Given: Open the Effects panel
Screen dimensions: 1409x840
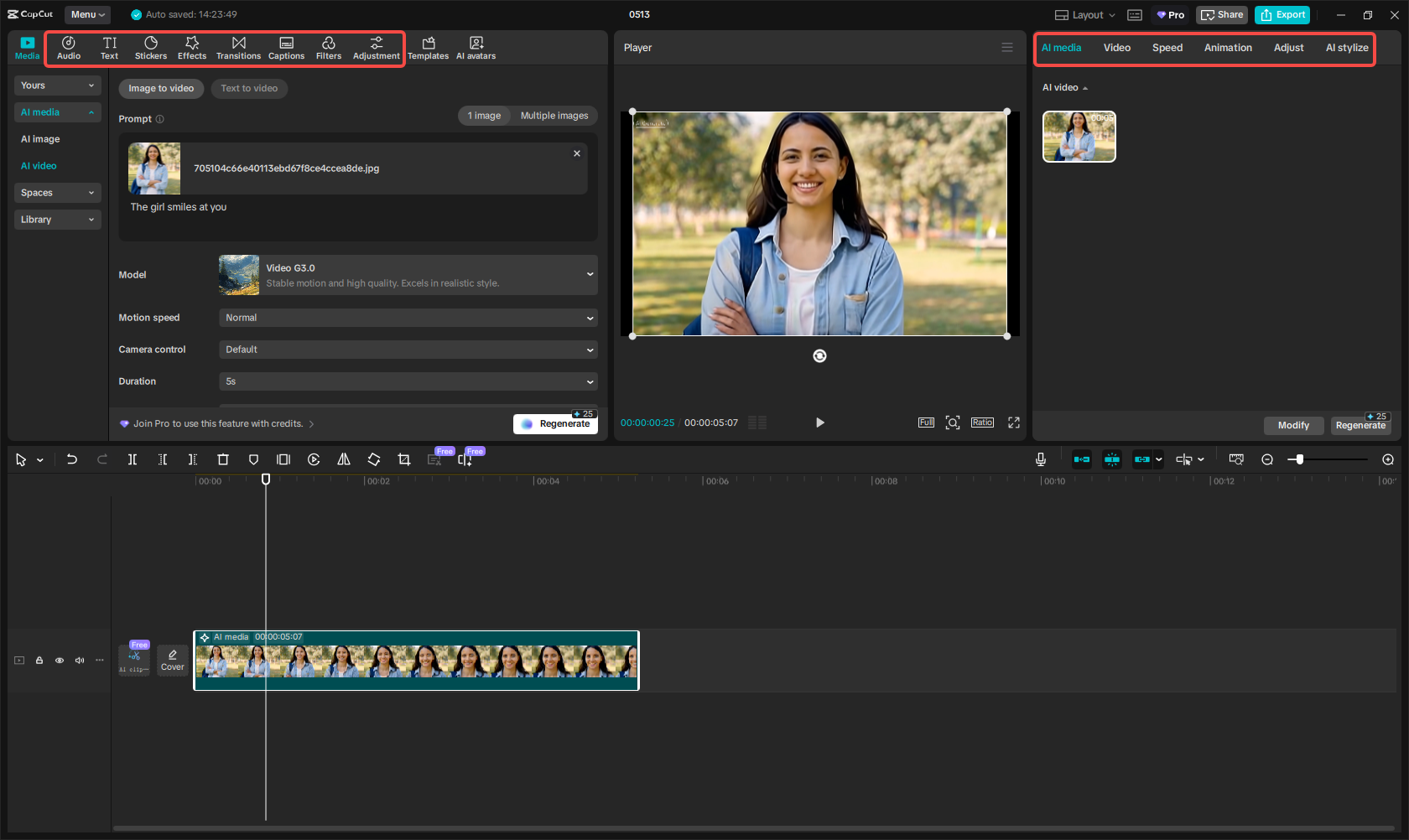Looking at the screenshot, I should (x=192, y=47).
